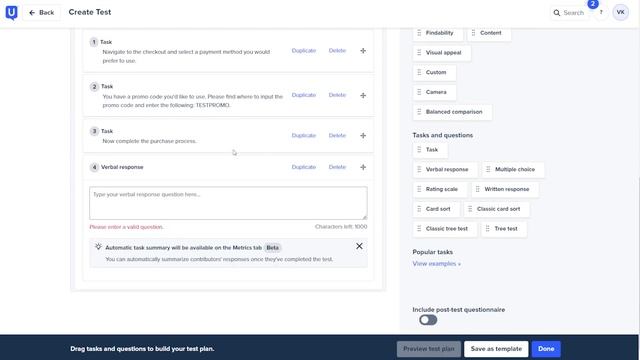Grab drag handle of Tree test block
The height and width of the screenshot is (360, 640).
(488, 229)
